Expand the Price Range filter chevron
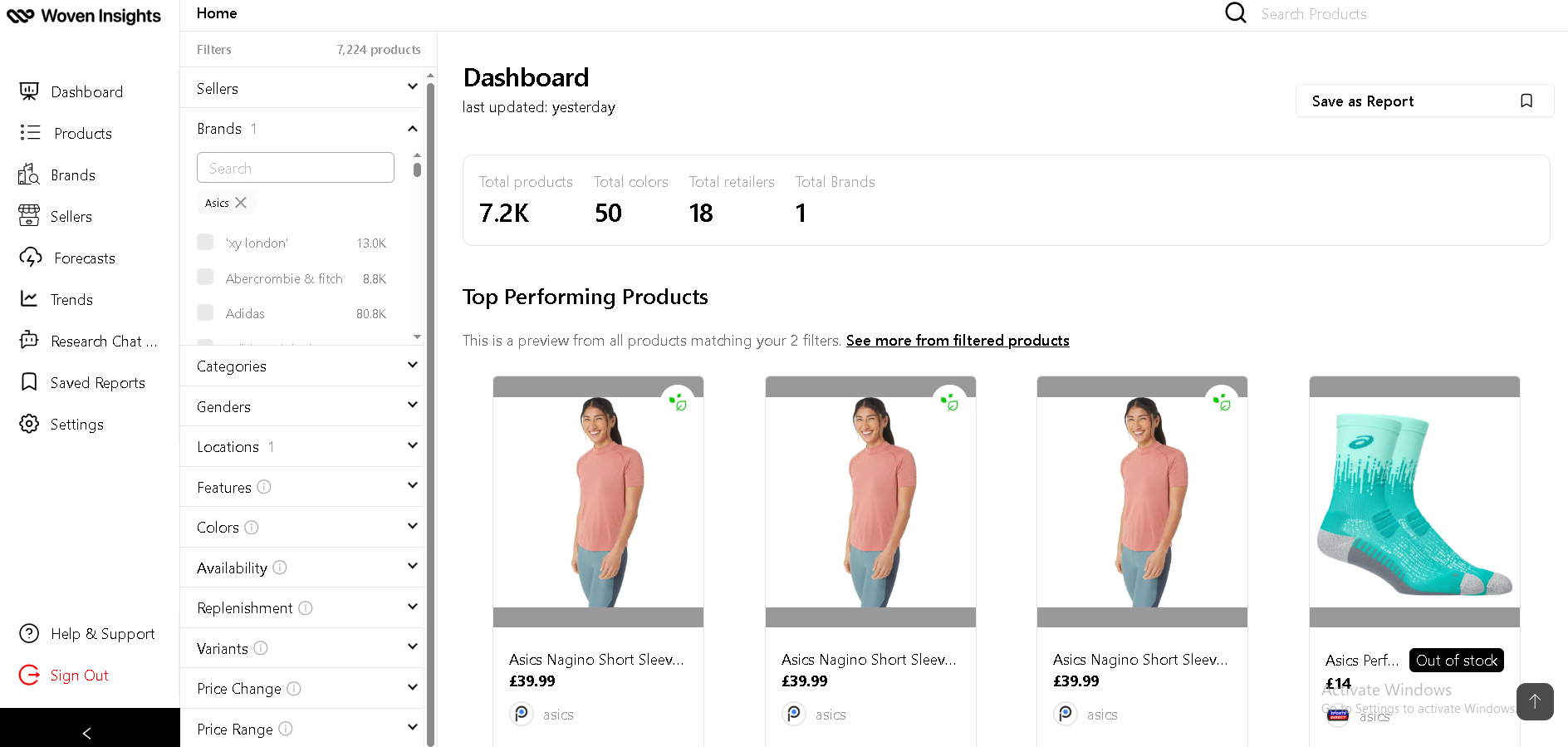 click(x=413, y=727)
